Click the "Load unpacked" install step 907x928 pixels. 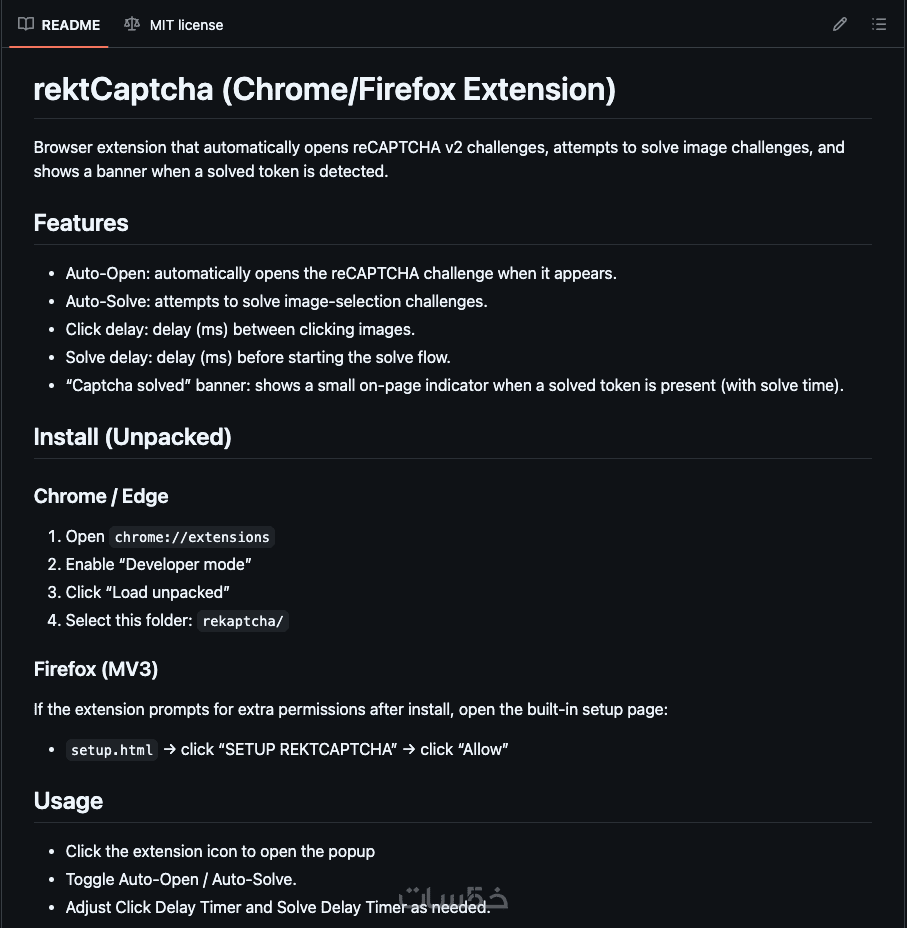(148, 593)
